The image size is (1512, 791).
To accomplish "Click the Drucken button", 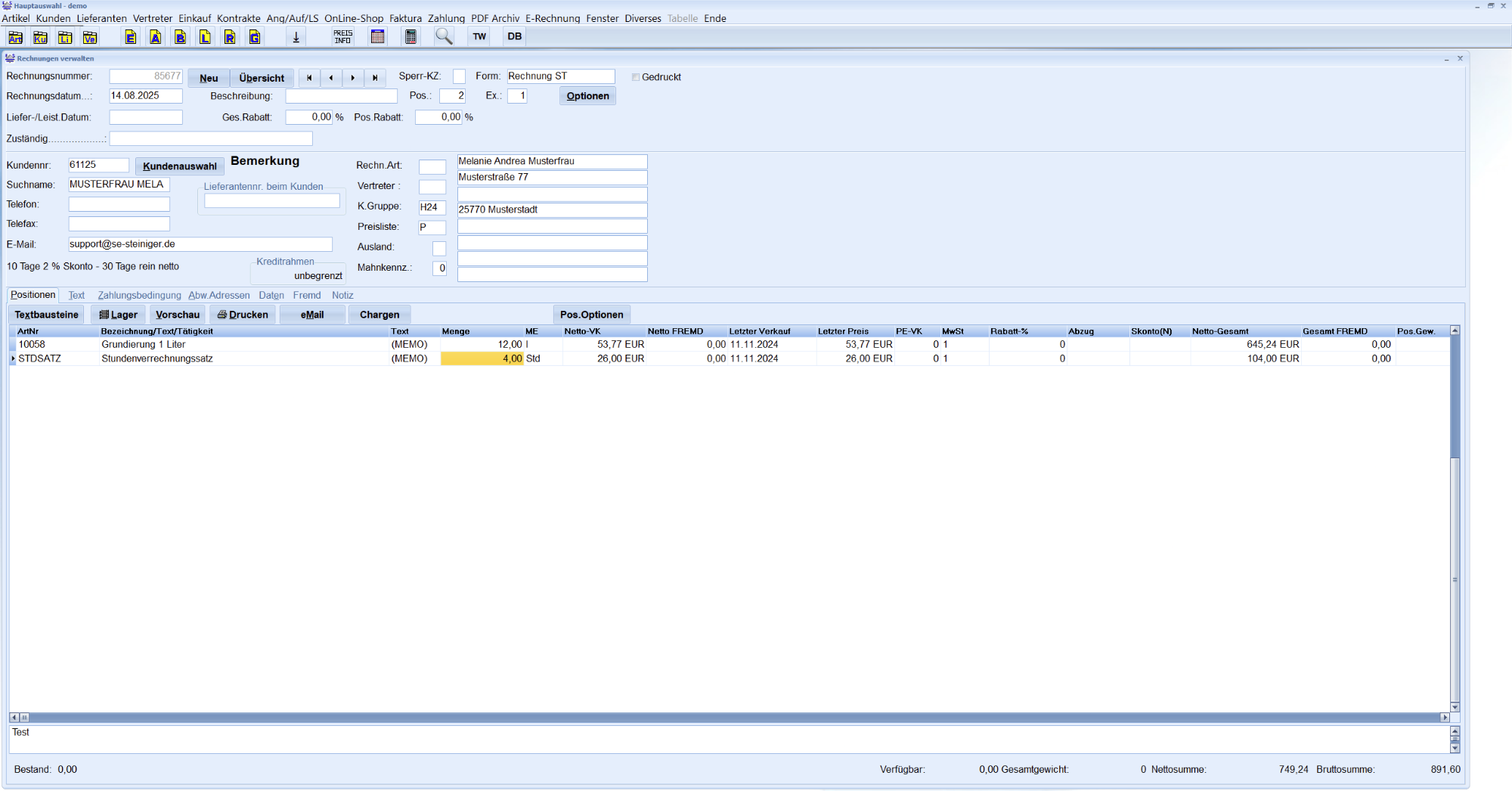I will (243, 315).
